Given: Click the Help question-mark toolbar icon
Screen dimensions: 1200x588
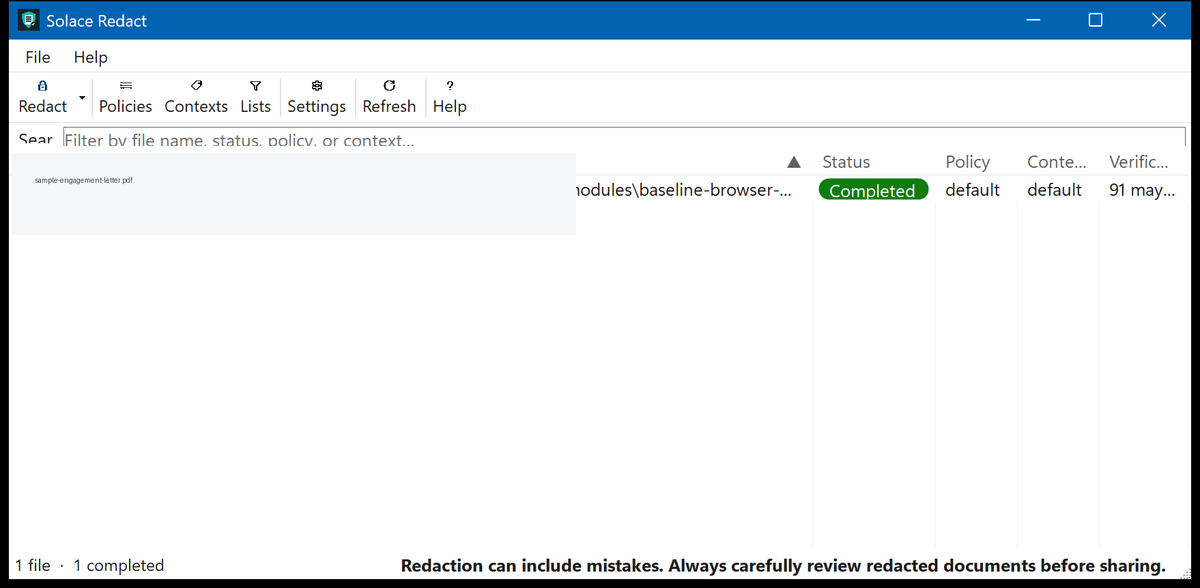Looking at the screenshot, I should pos(450,87).
